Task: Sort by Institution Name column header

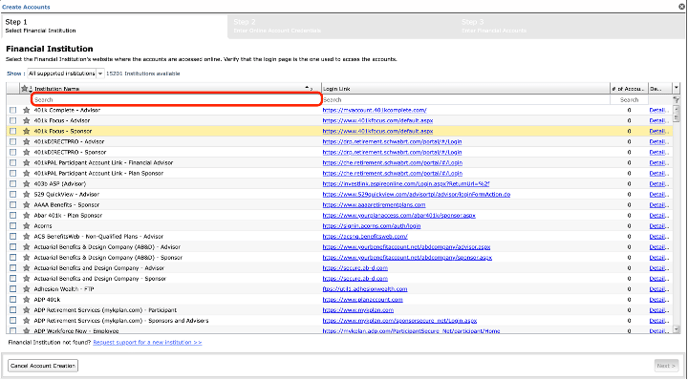Action: (57, 89)
